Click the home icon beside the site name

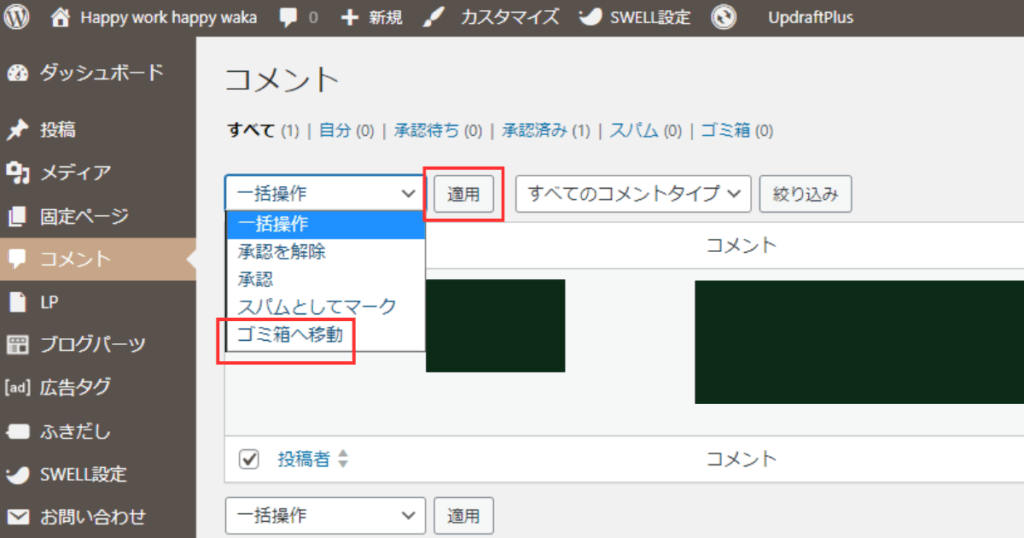(x=60, y=17)
